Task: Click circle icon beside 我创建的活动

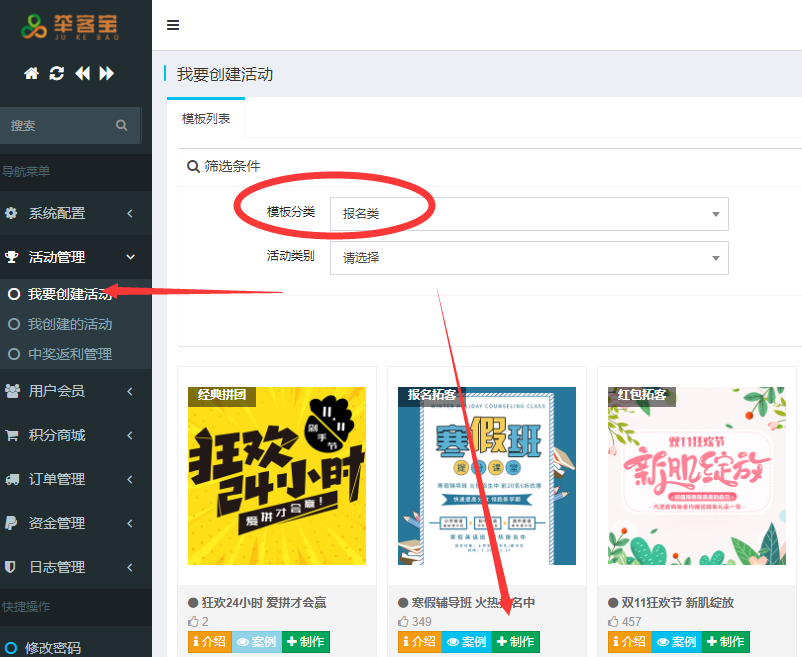Action: 14,324
